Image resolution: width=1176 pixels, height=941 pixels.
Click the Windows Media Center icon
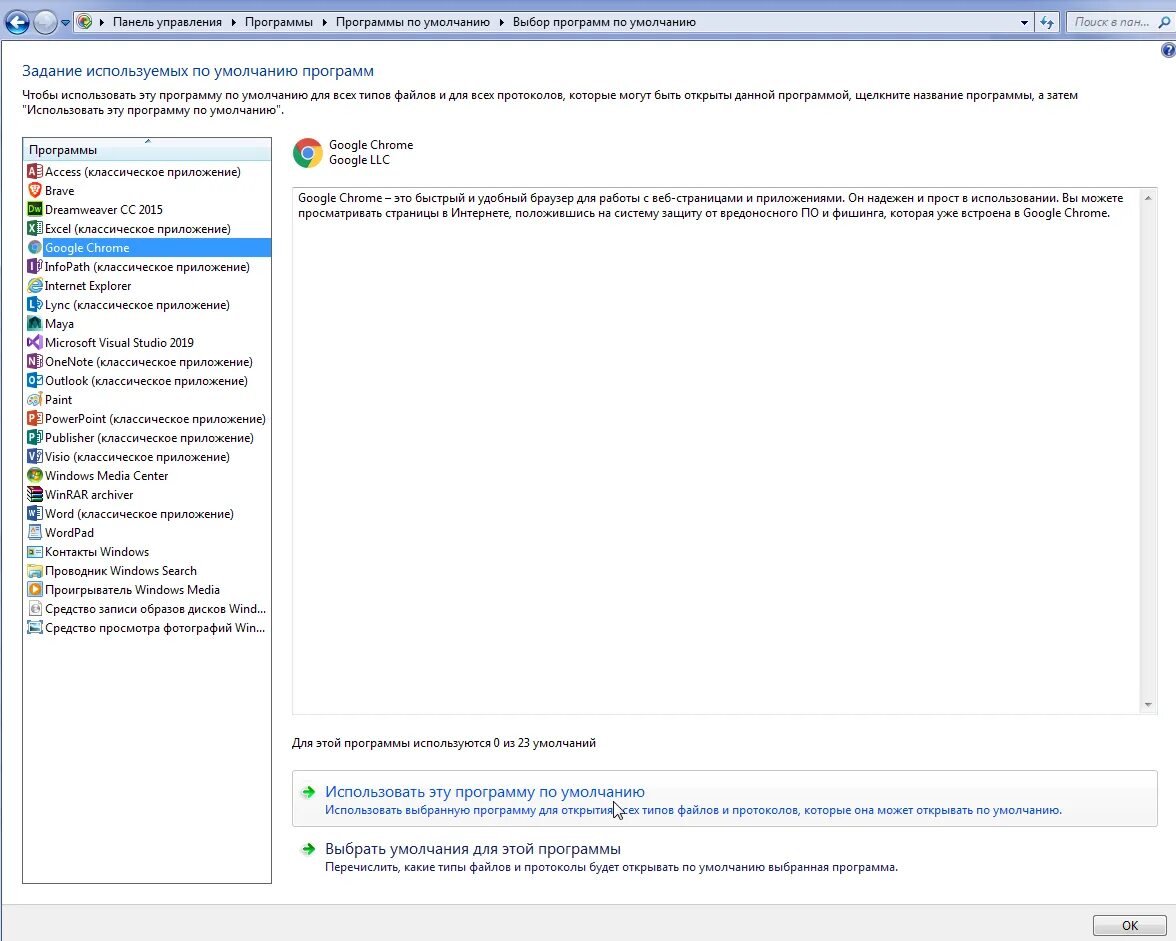coord(34,475)
